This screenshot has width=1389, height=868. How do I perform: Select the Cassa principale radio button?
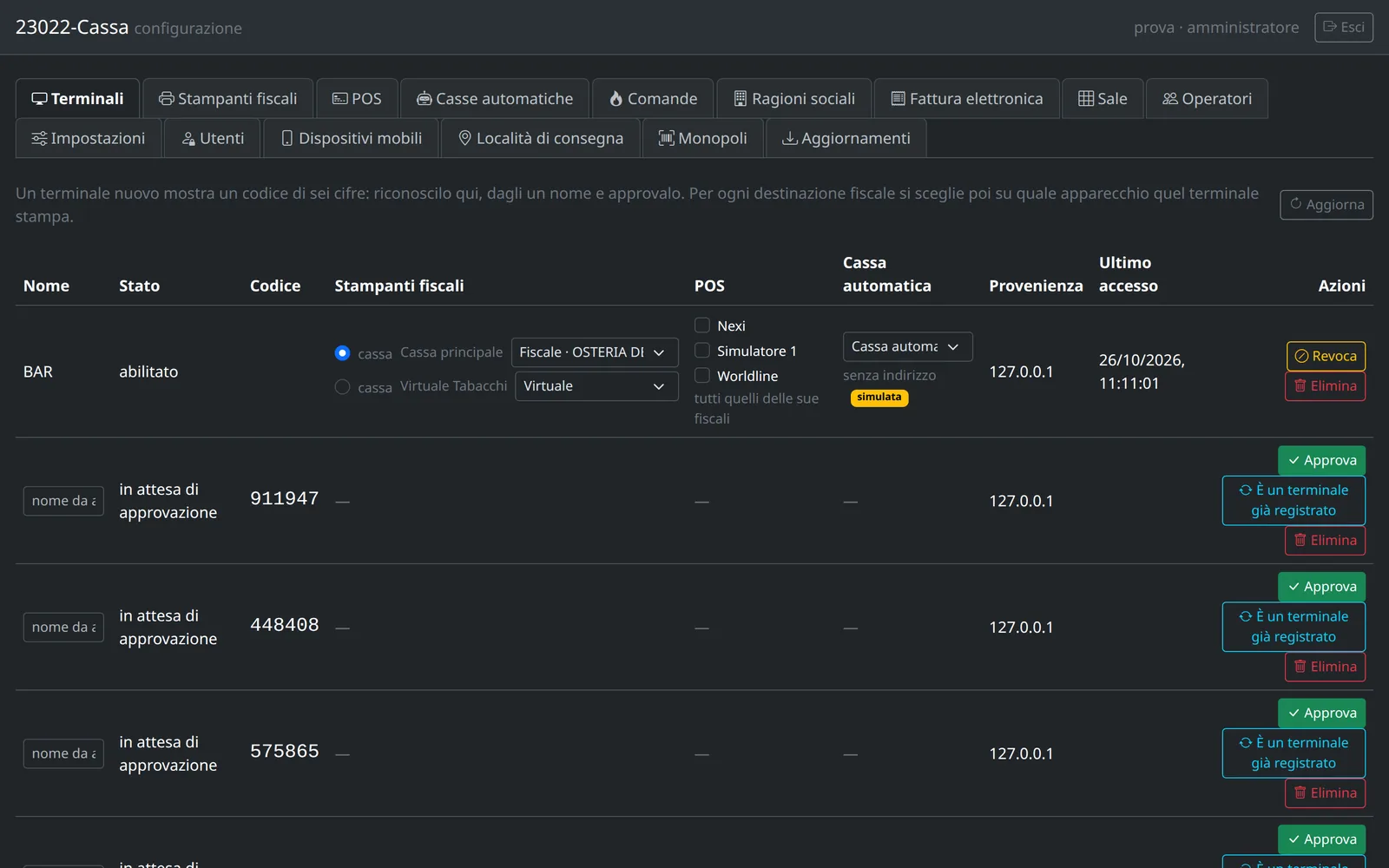pos(342,353)
